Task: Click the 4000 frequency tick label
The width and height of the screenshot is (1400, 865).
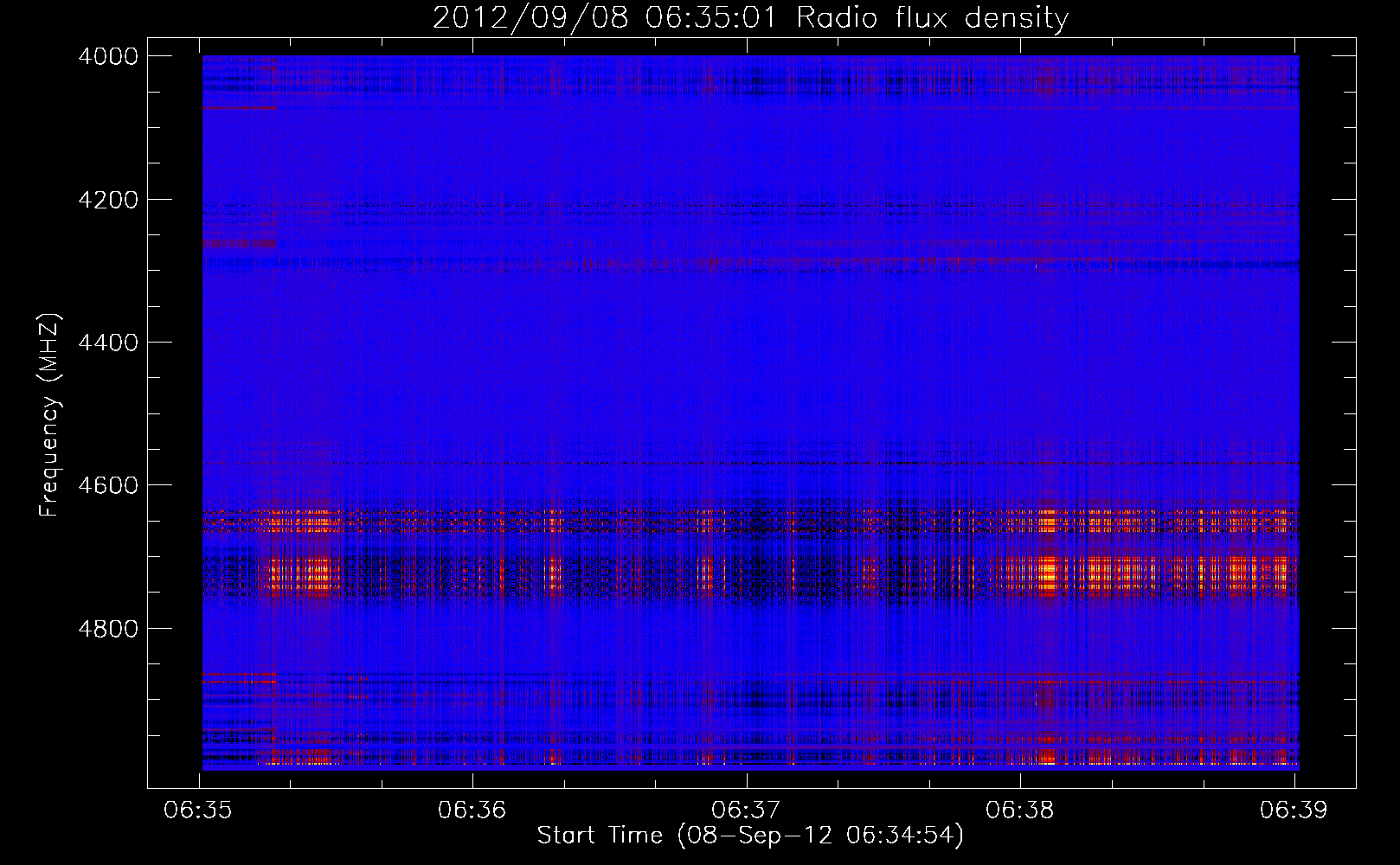Action: (108, 56)
